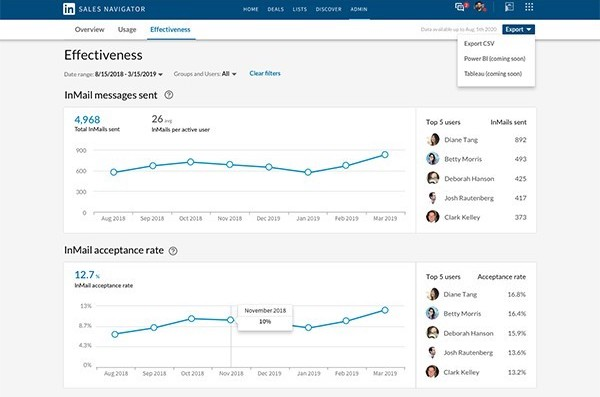Click Betty Morris's avatar in InMails sent list
This screenshot has width=600, height=397.
pyautogui.click(x=433, y=158)
